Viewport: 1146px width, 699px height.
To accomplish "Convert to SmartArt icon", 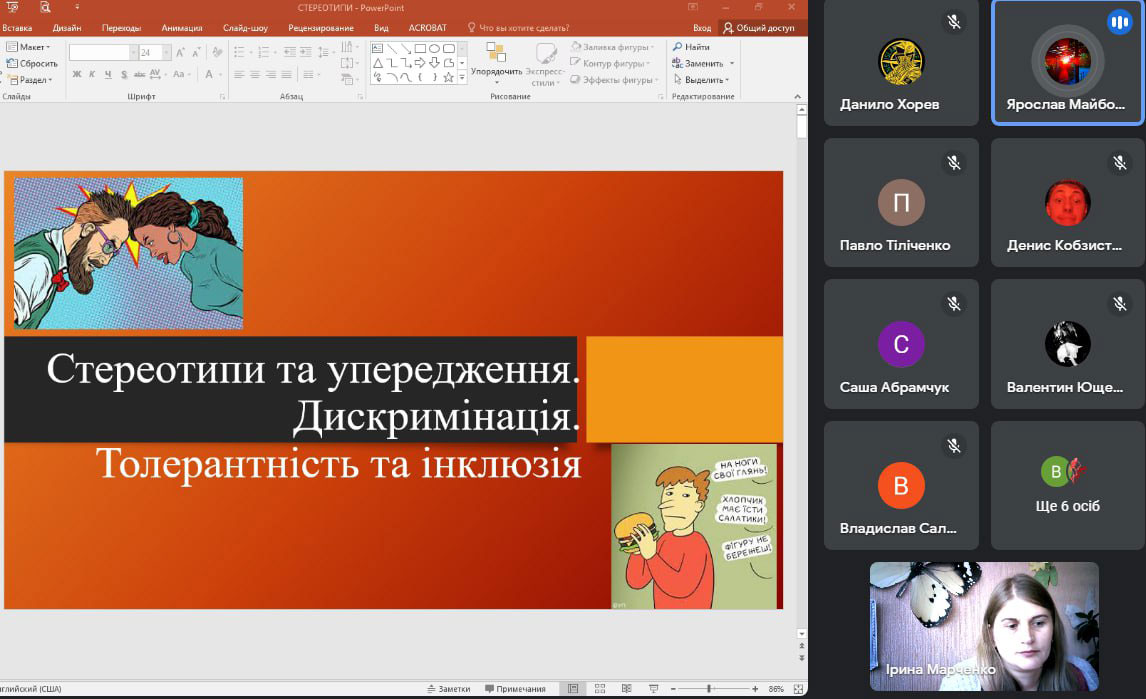I will pos(349,78).
